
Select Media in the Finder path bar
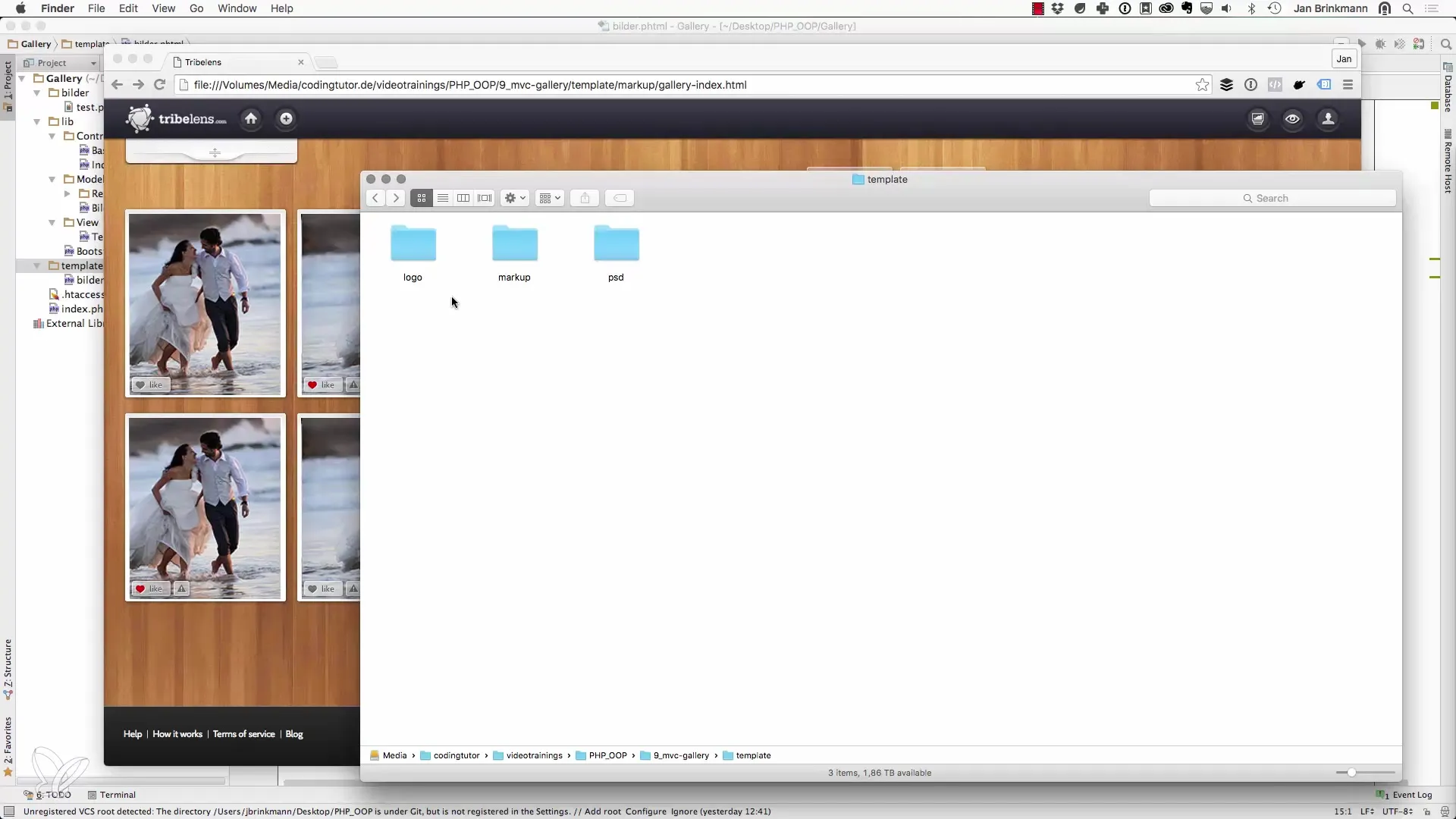(x=388, y=755)
